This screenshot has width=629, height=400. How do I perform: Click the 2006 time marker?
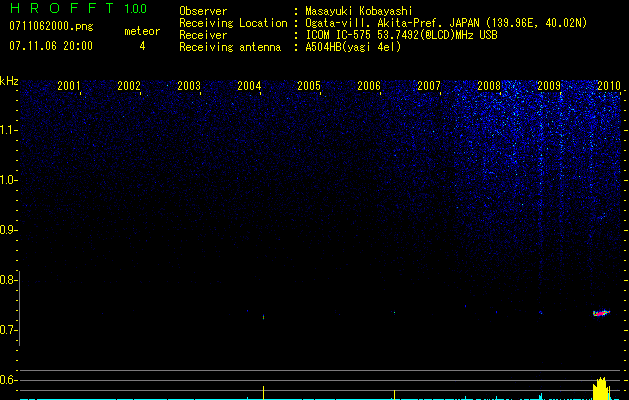[x=369, y=85]
